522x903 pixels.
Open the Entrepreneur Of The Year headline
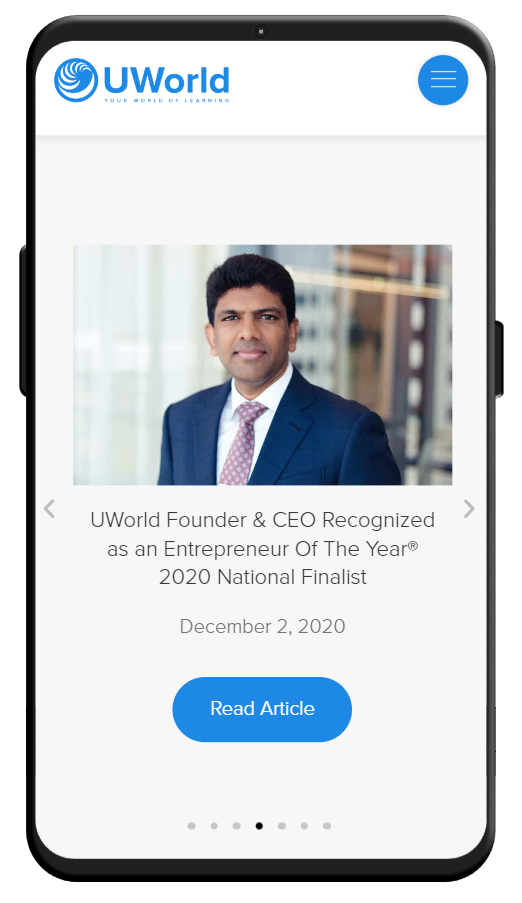[263, 548]
